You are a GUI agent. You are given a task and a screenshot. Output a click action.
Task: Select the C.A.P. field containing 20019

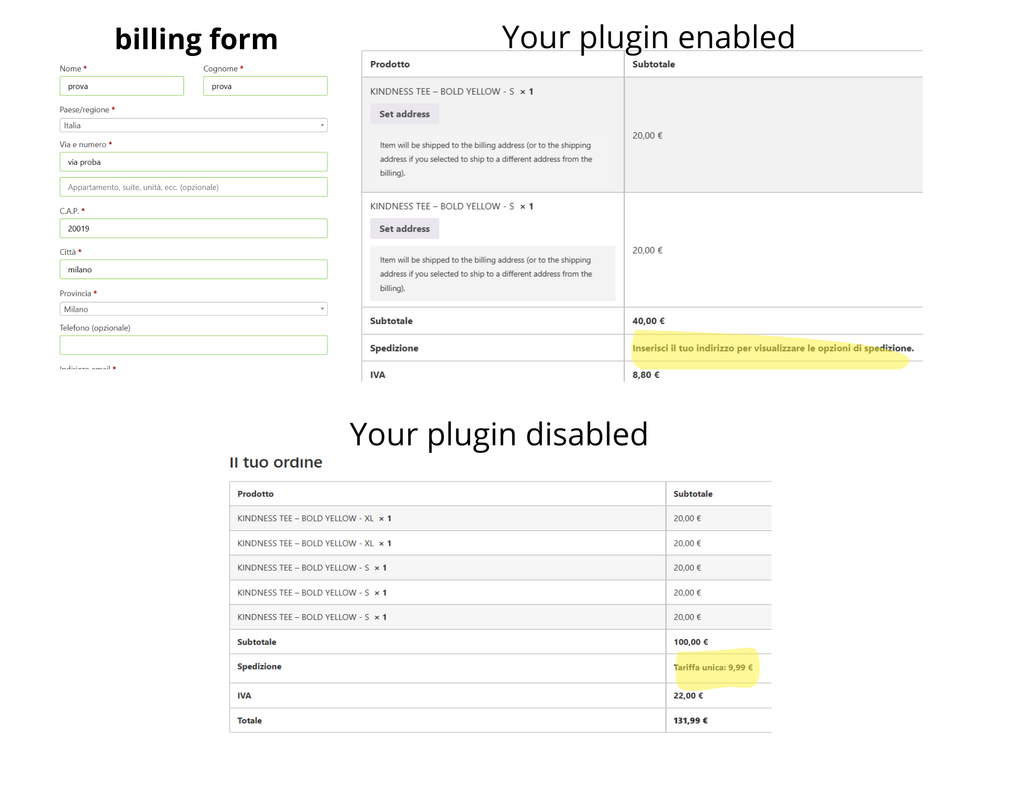click(x=193, y=228)
